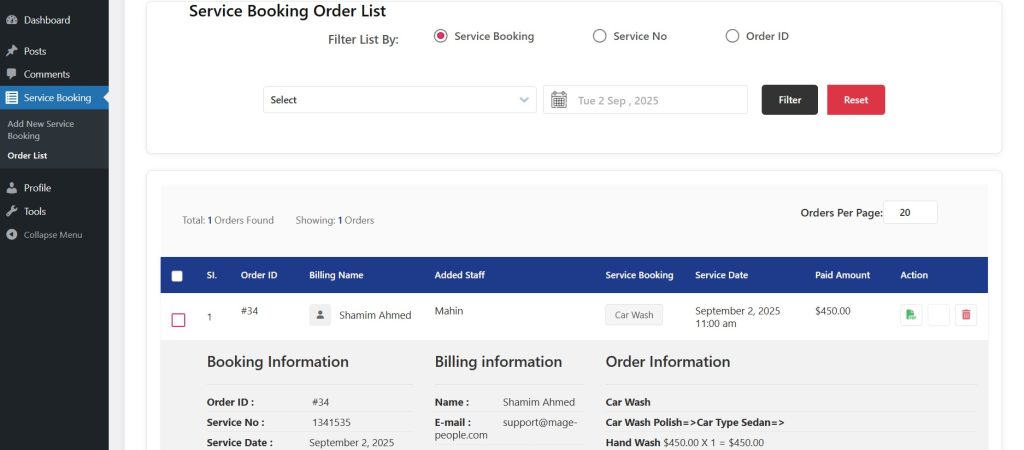Open Add New Service Booking submenu item

coord(41,129)
